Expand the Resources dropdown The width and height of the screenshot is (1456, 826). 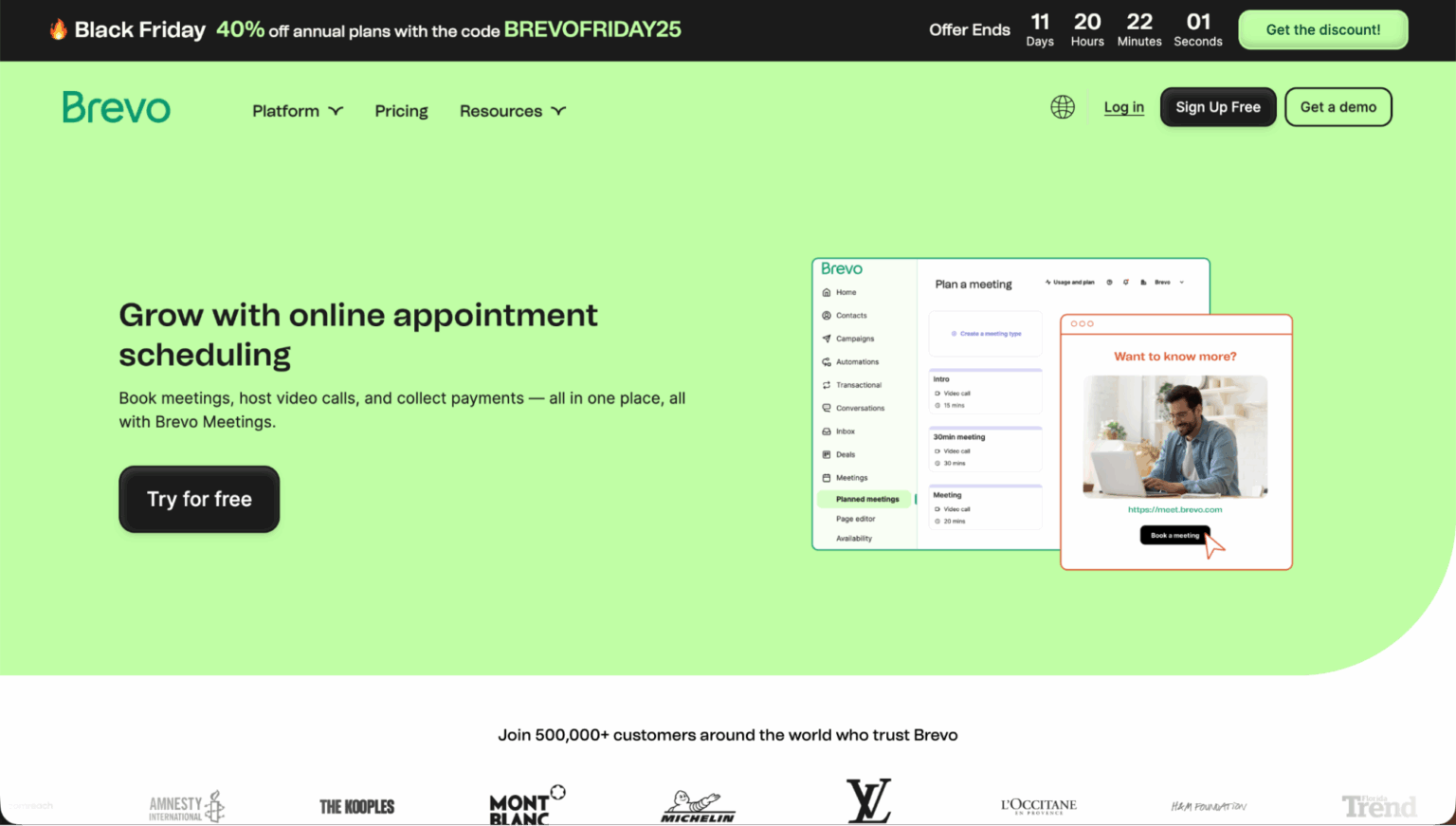coord(512,111)
